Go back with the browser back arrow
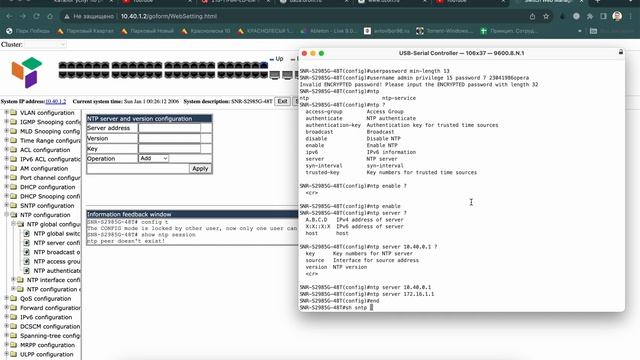 pyautogui.click(x=9, y=16)
